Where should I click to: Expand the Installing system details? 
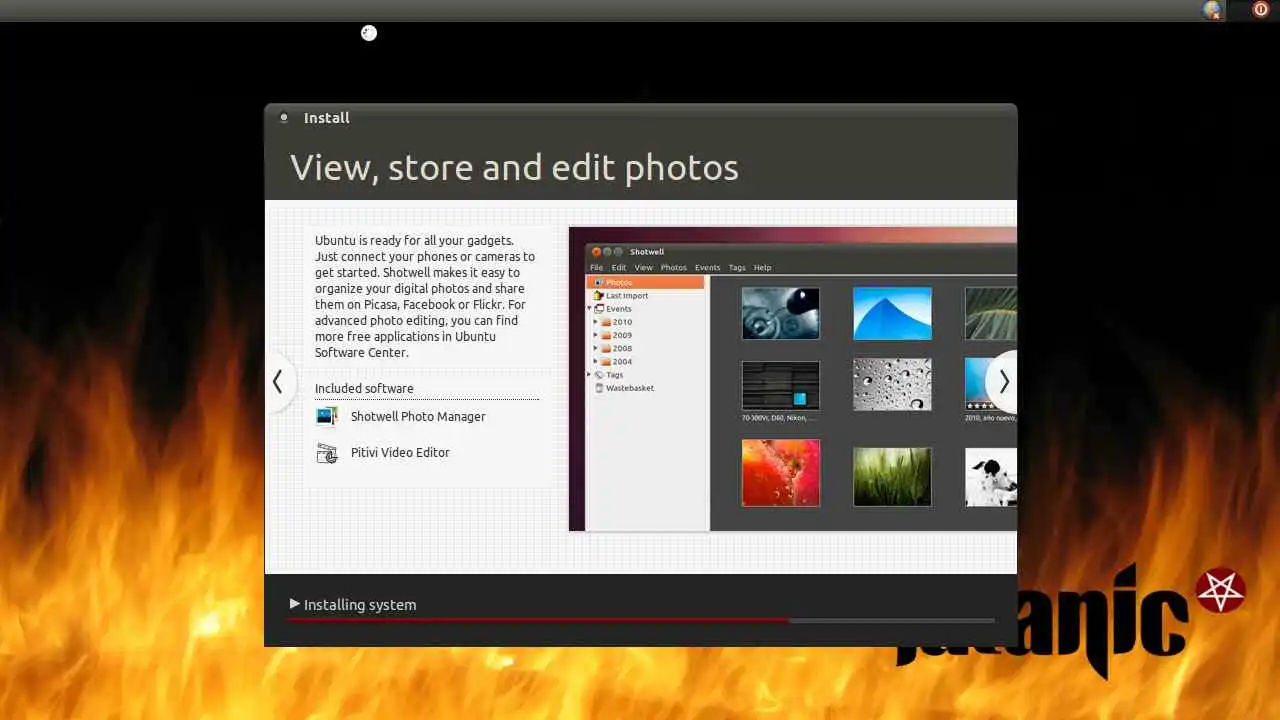point(295,604)
